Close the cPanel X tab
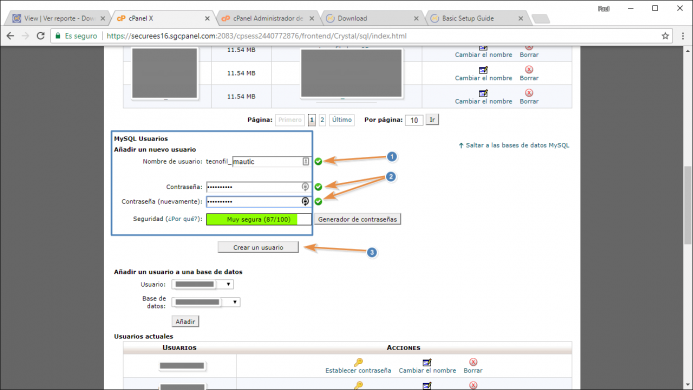Viewport: 693px width, 390px height. click(207, 18)
